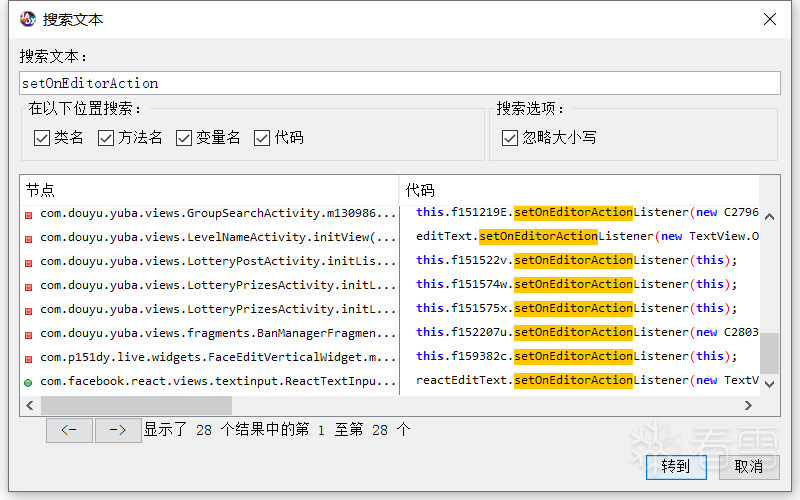Click code this.f151574w.setOnEditorActionListener

click(577, 284)
